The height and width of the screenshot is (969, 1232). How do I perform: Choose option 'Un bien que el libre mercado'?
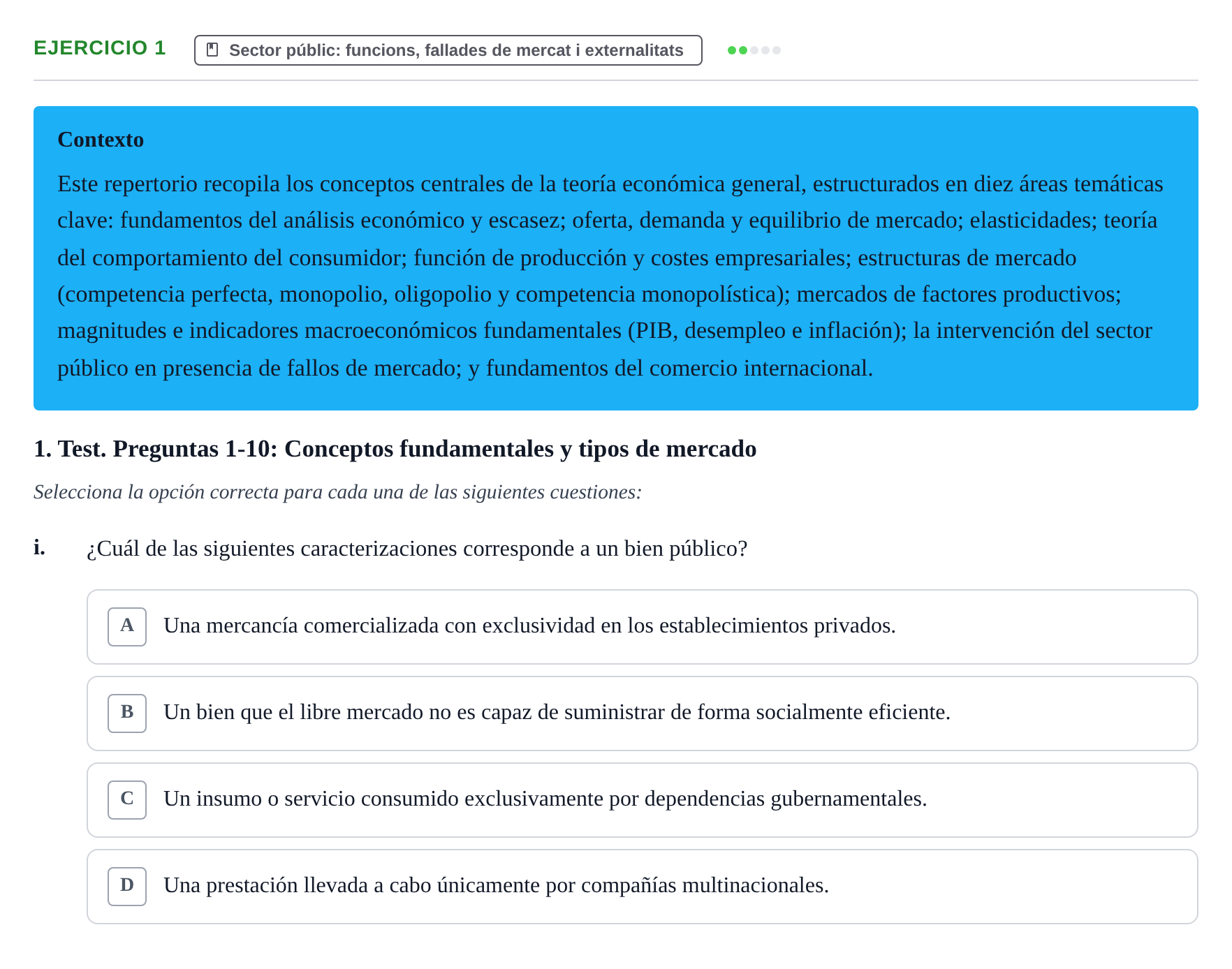(x=642, y=713)
